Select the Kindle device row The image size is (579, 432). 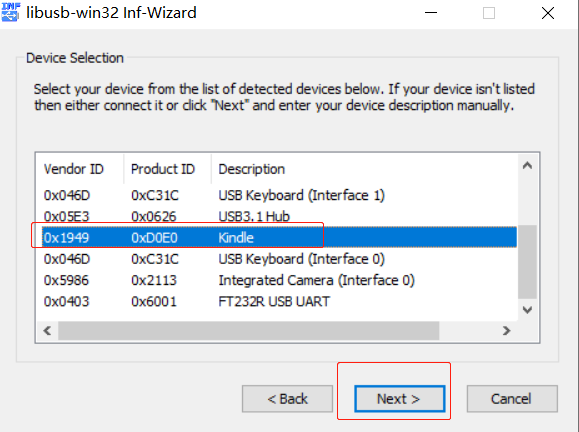point(279,237)
